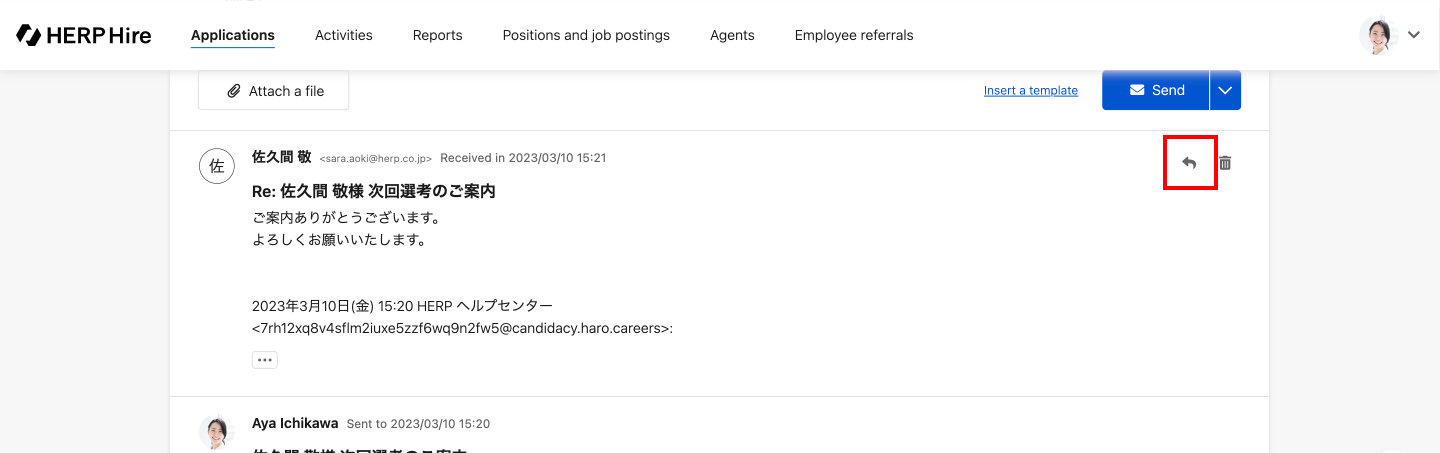Click the subject Re: 佐久間 敬様 次回選考のご案内

click(373, 191)
